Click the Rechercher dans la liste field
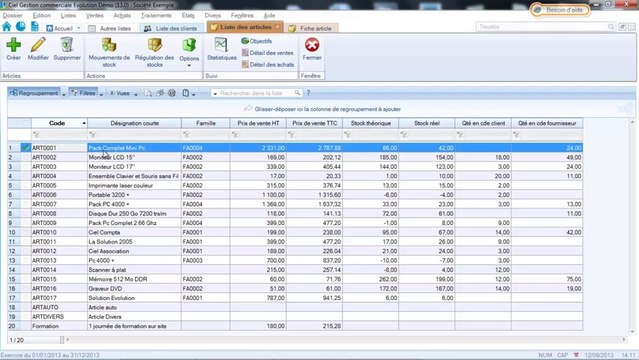Viewport: 639px width, 360px height. click(256, 93)
